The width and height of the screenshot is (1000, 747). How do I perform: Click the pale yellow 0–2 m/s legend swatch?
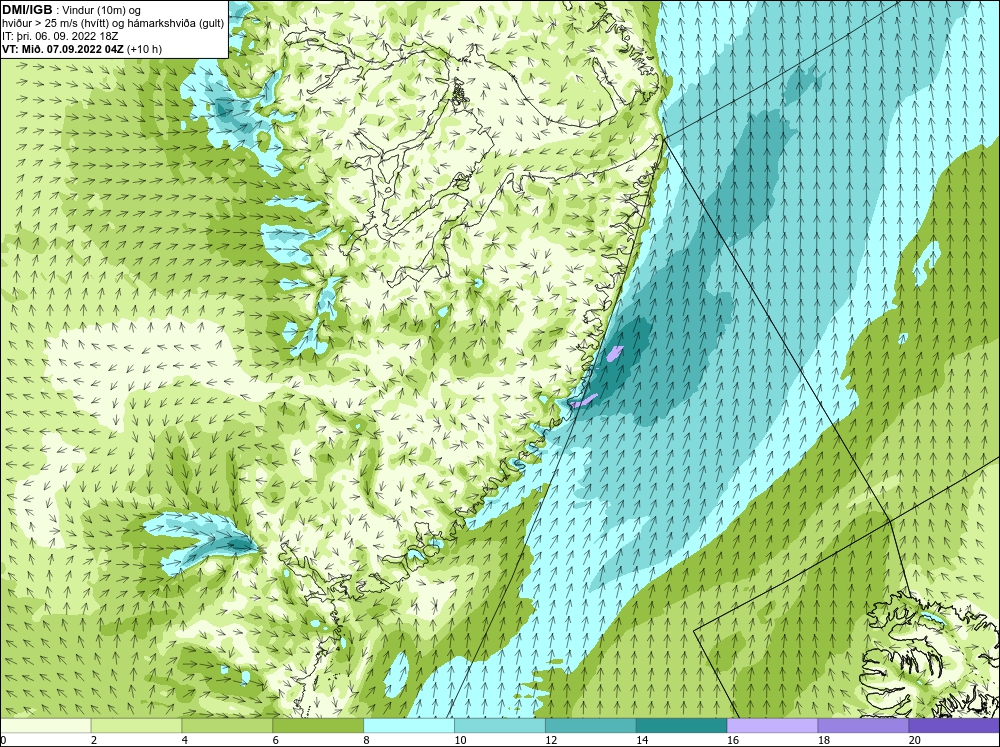[45, 725]
